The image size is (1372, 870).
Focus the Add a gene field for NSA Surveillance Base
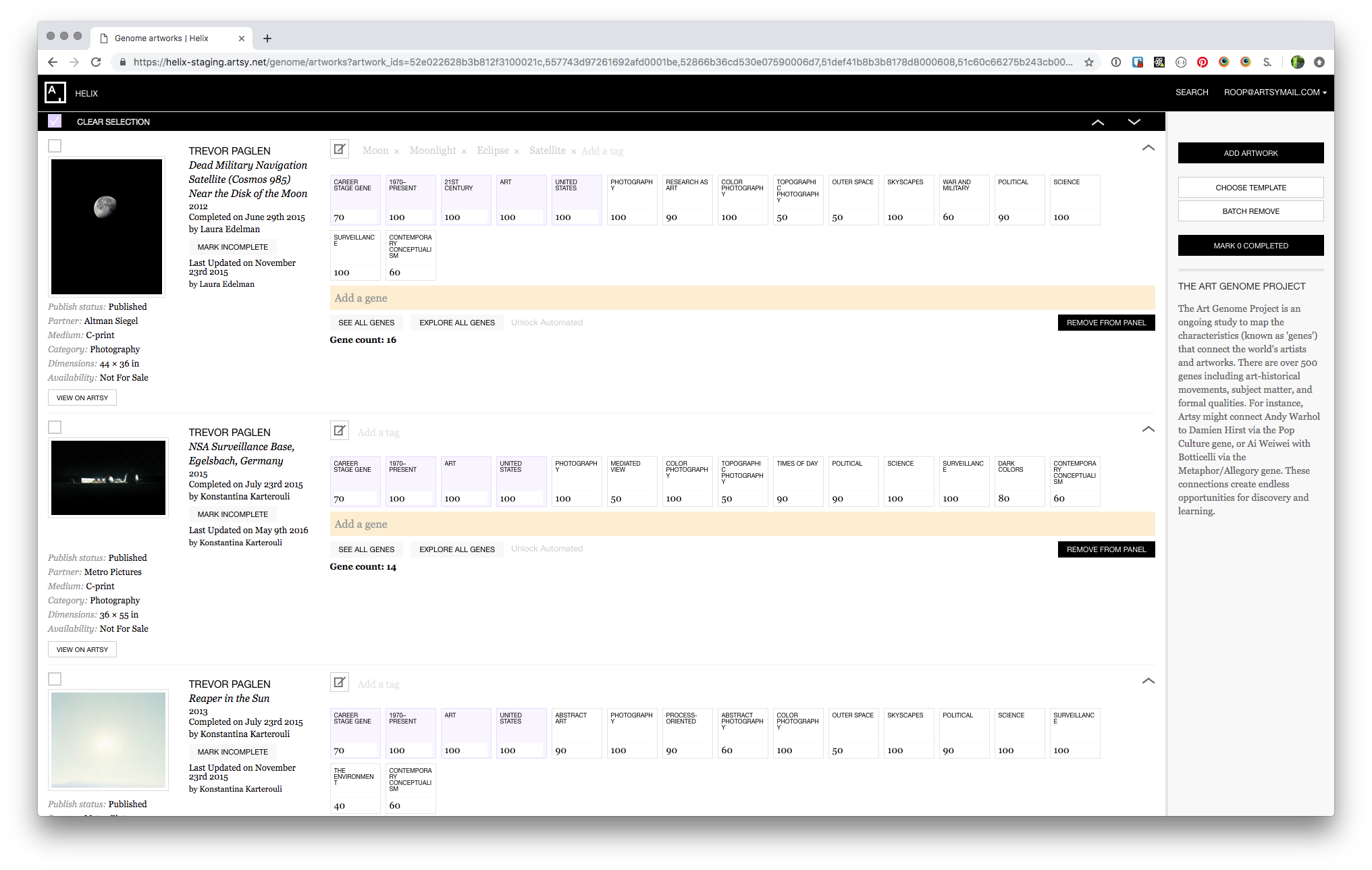pos(742,524)
